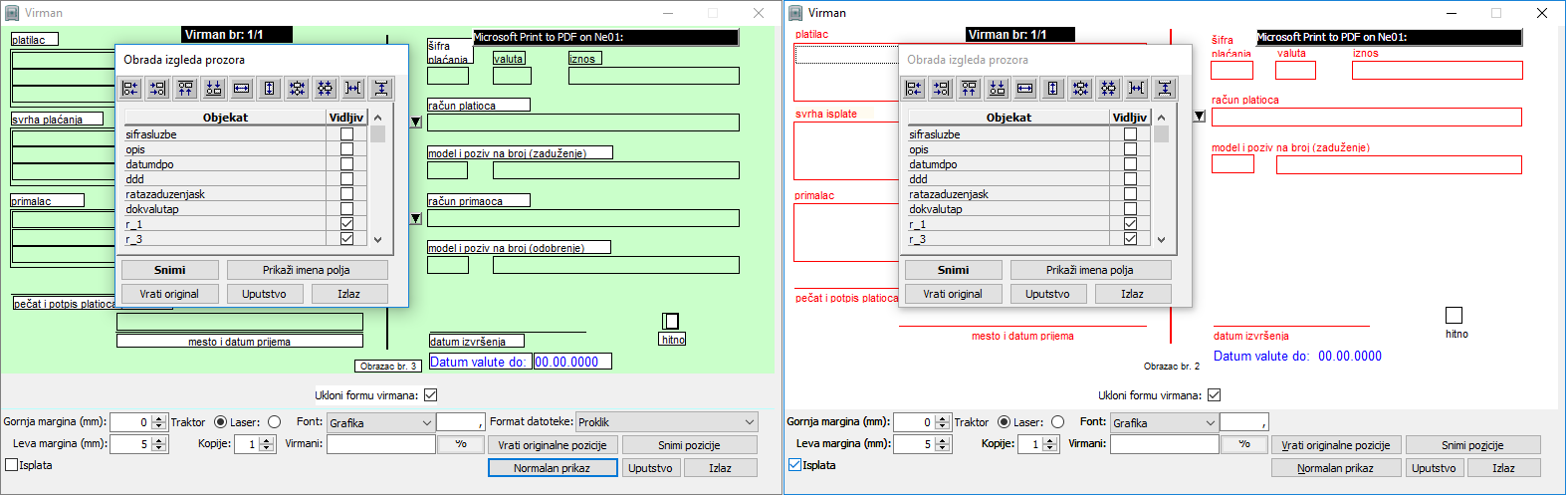The image size is (1568, 495).
Task: Click align right edges icon in green window dialog
Action: pos(158,89)
